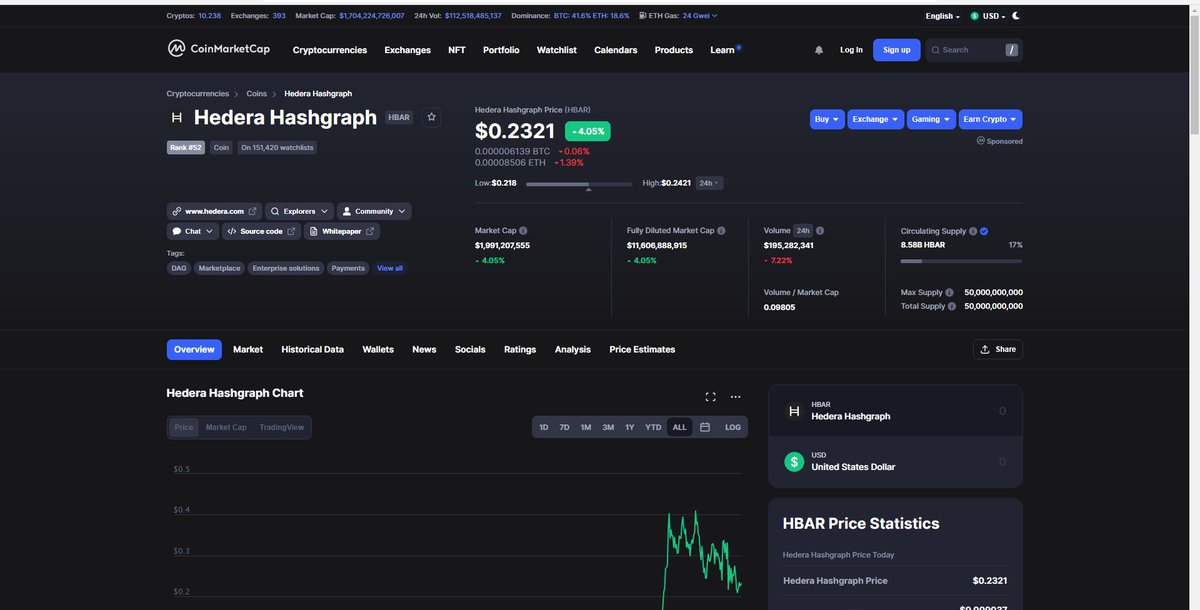Viewport: 1200px width, 610px height.
Task: Click the Sponsored label icon
Action: pyautogui.click(x=981, y=141)
